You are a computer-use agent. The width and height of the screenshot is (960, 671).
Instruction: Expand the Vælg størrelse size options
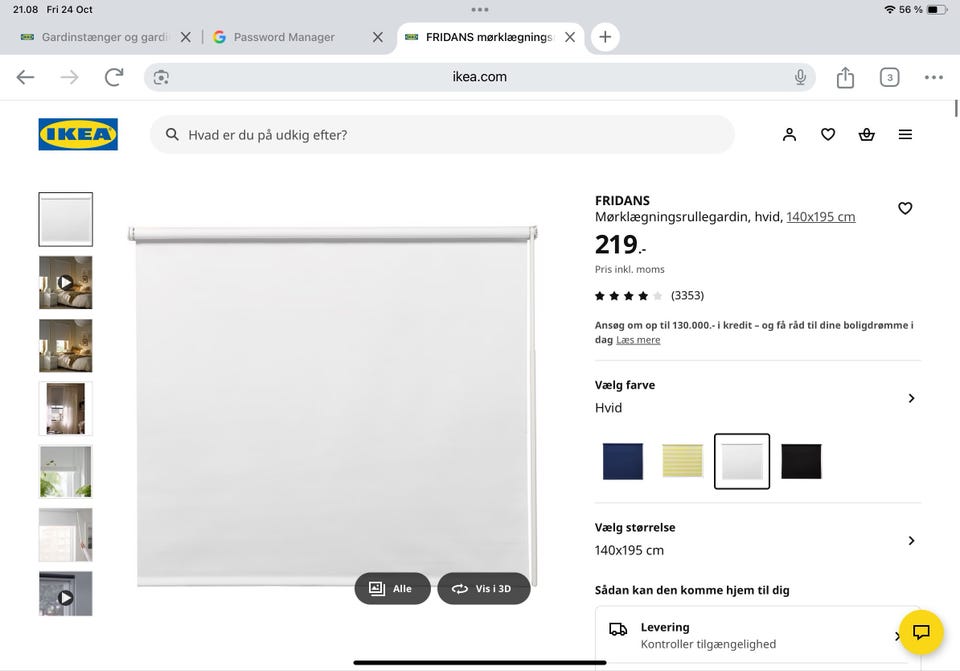pyautogui.click(x=910, y=541)
